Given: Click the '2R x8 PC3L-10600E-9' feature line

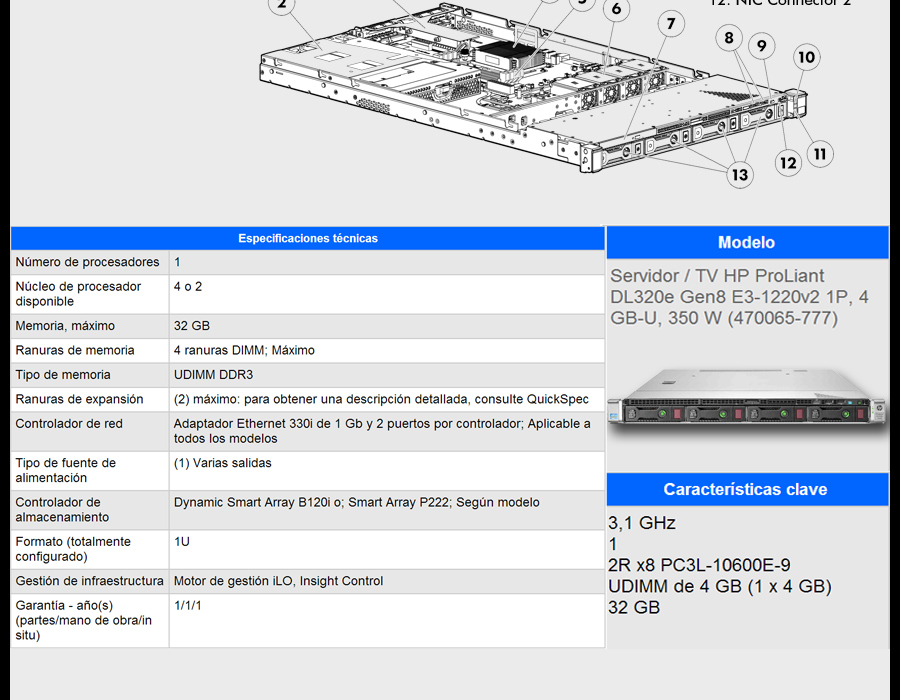Looking at the screenshot, I should [699, 565].
